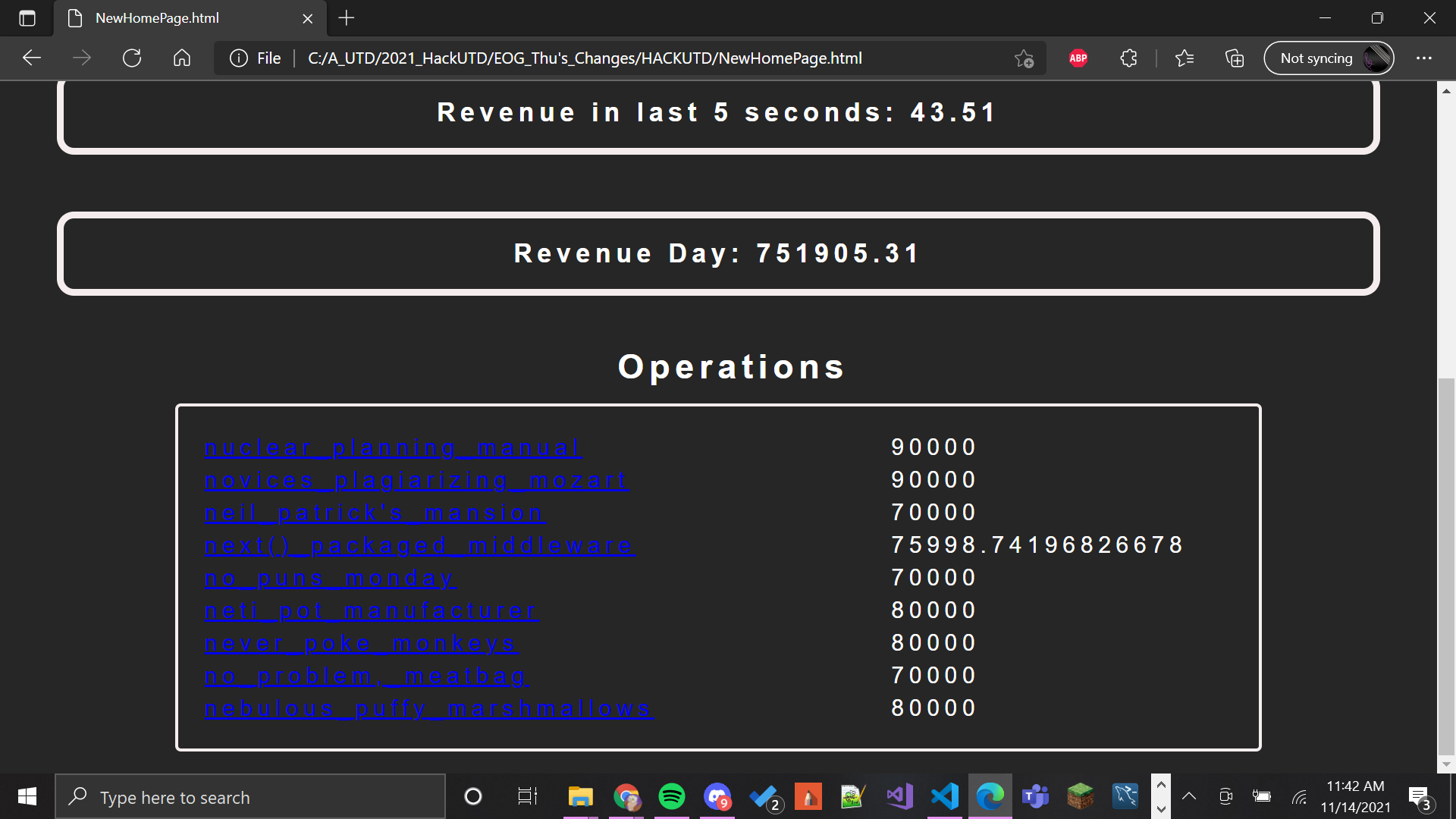Viewport: 1456px width, 819px height.
Task: Click the address bar URL field
Action: 584,58
